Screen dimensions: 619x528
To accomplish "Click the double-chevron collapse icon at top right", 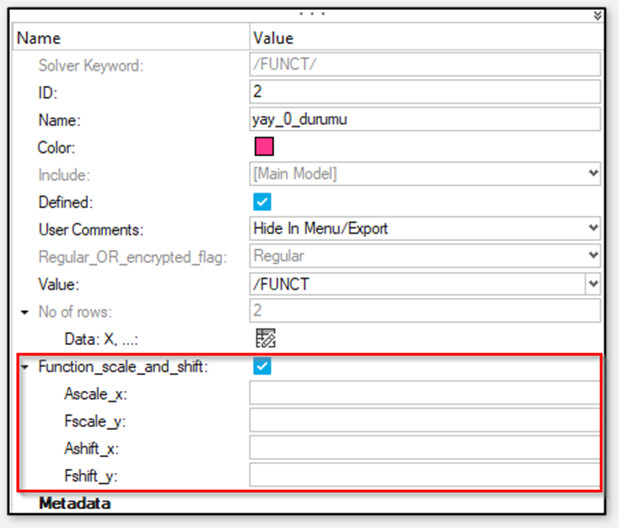I will 598,15.
